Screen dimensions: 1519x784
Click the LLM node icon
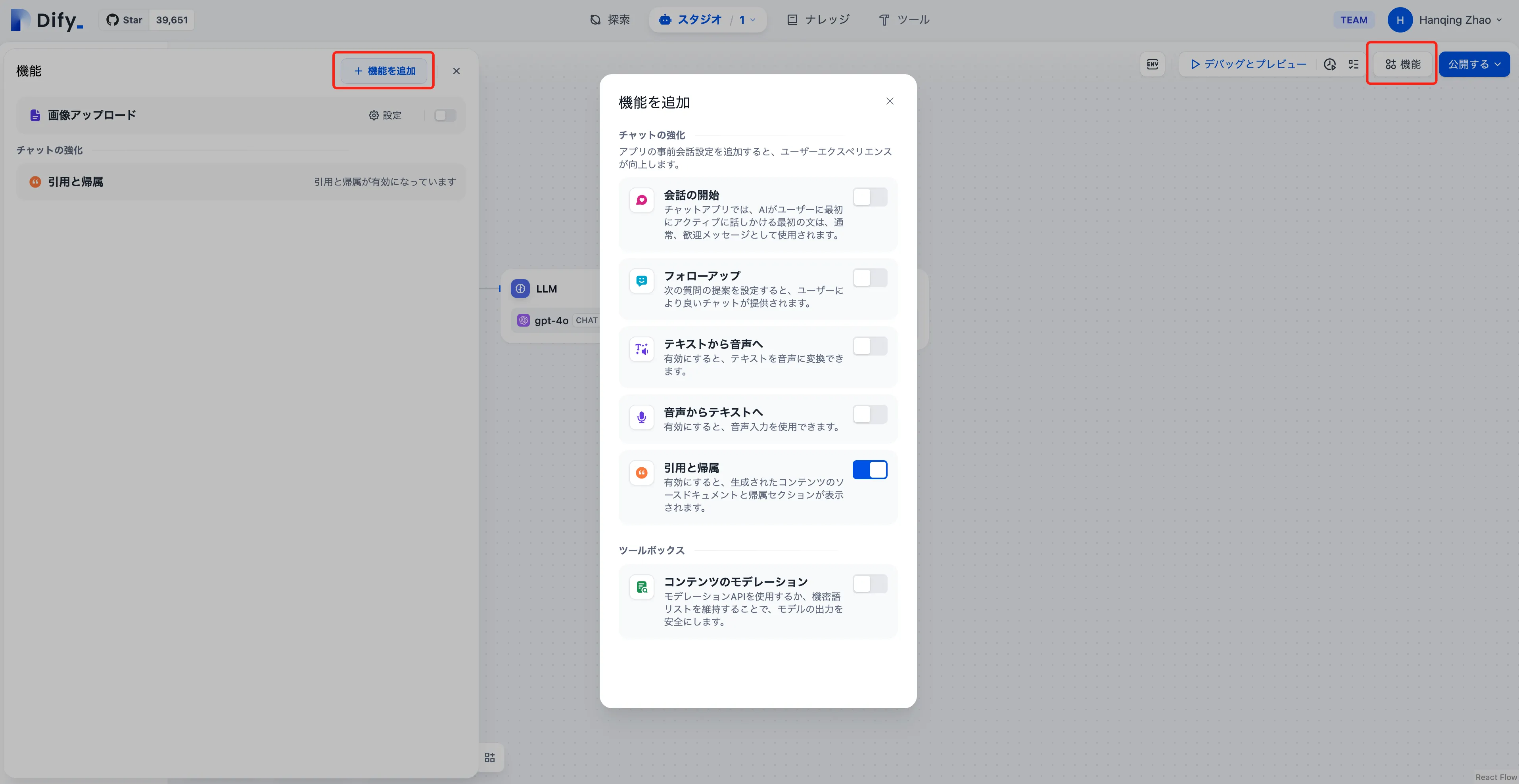point(520,289)
